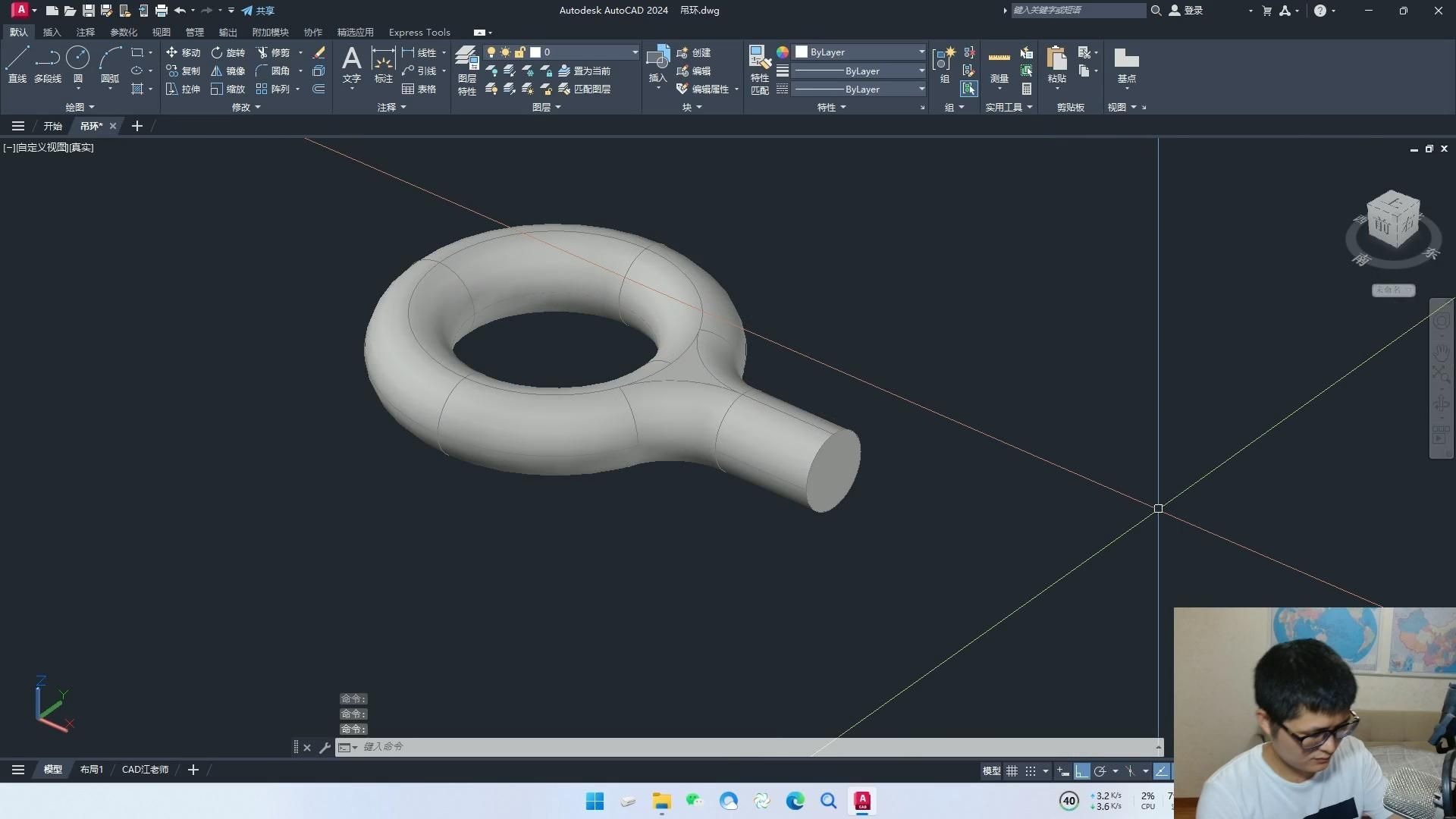Switch to the Insert (插入) ribbon tab
The width and height of the screenshot is (1456, 819).
coord(52,33)
